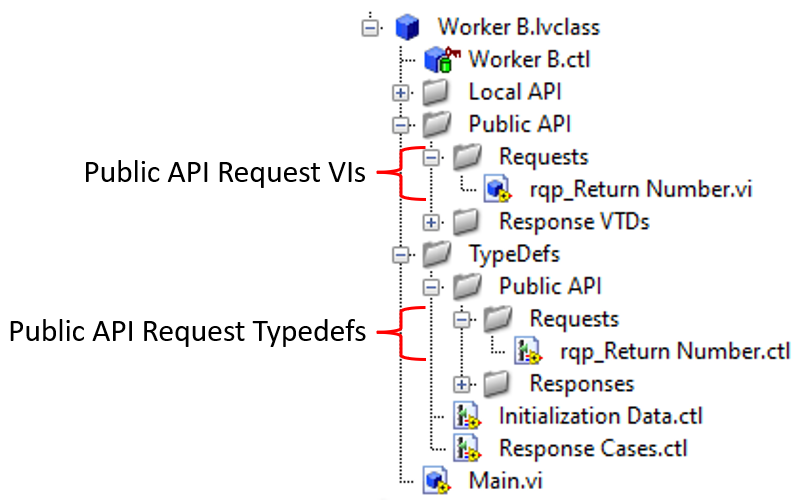Click the TypeDefs folder icon
The image size is (799, 502).
click(435, 254)
